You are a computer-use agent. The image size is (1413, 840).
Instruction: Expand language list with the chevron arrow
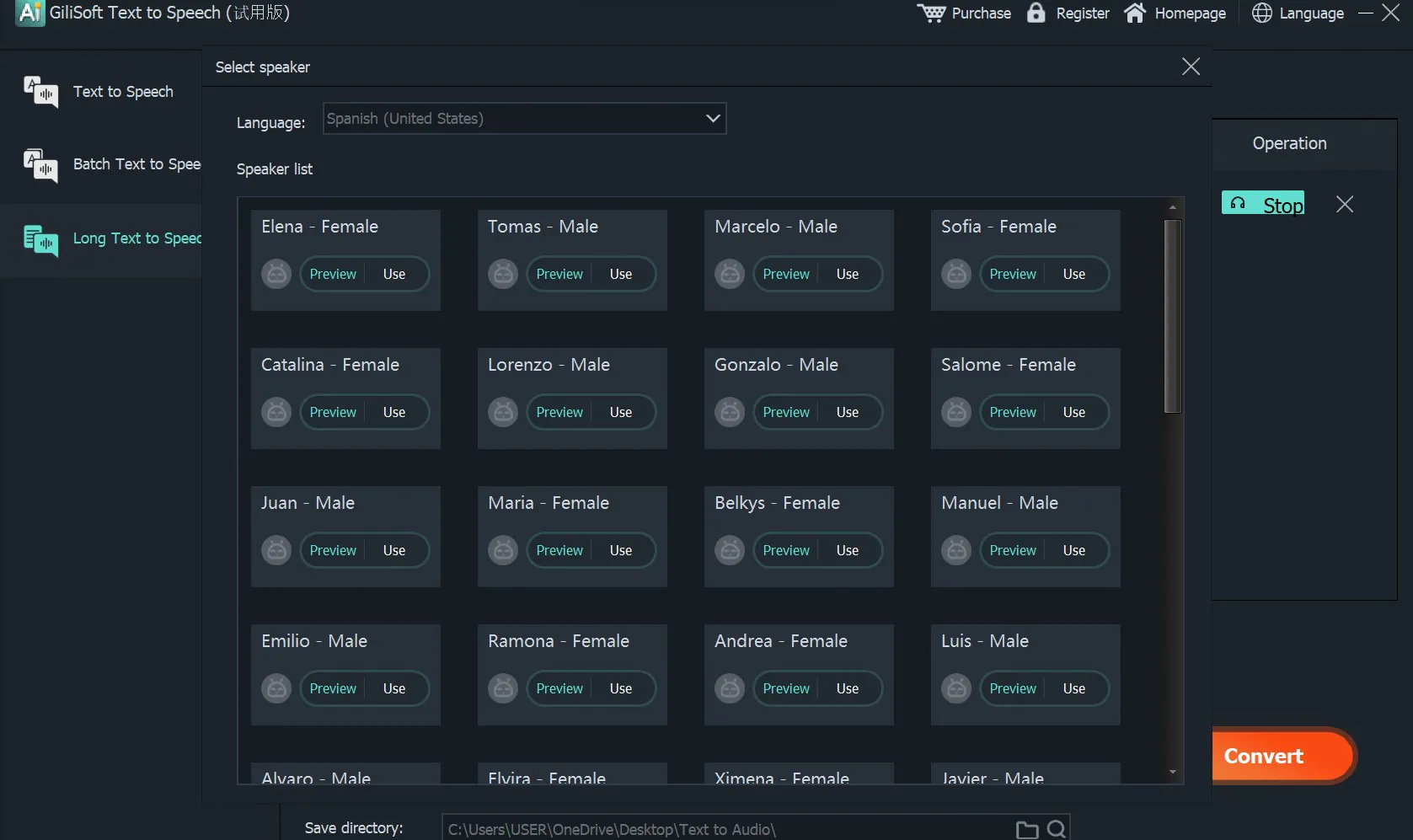[713, 119]
